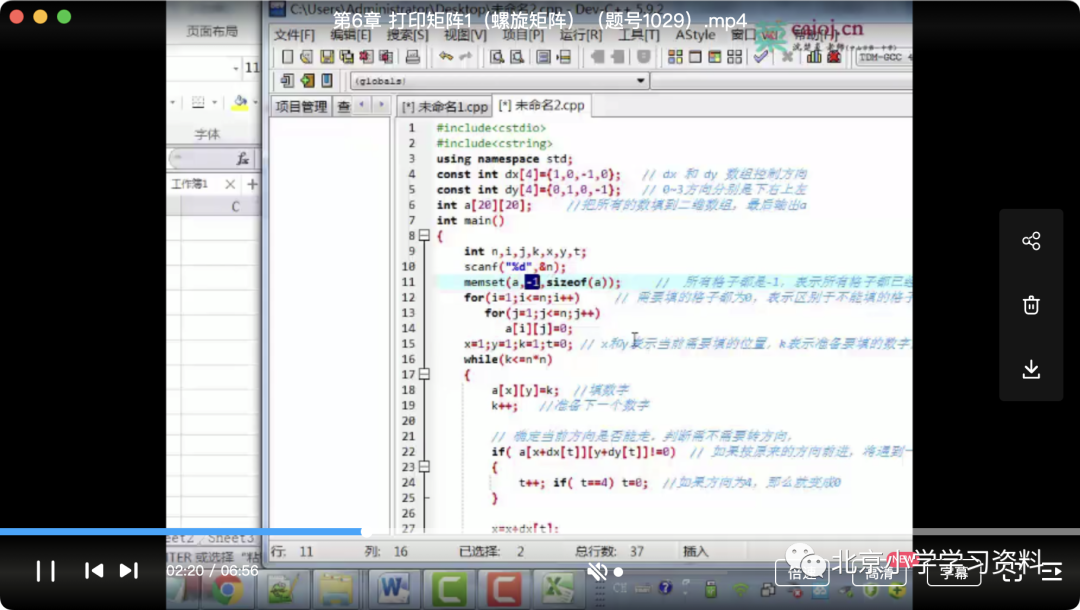Viewport: 1080px width, 610px height.
Task: Collapse the code fold at line 8
Action: pos(424,235)
